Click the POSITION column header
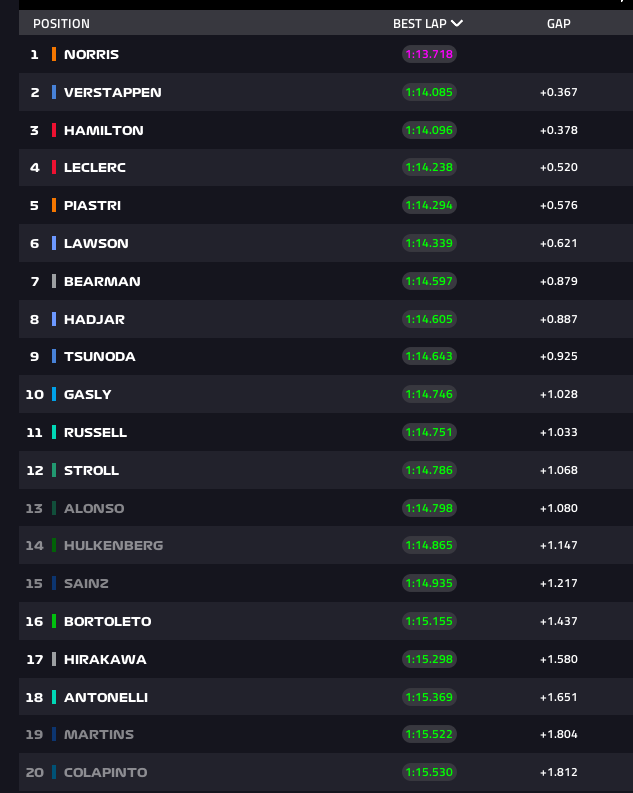 click(61, 23)
